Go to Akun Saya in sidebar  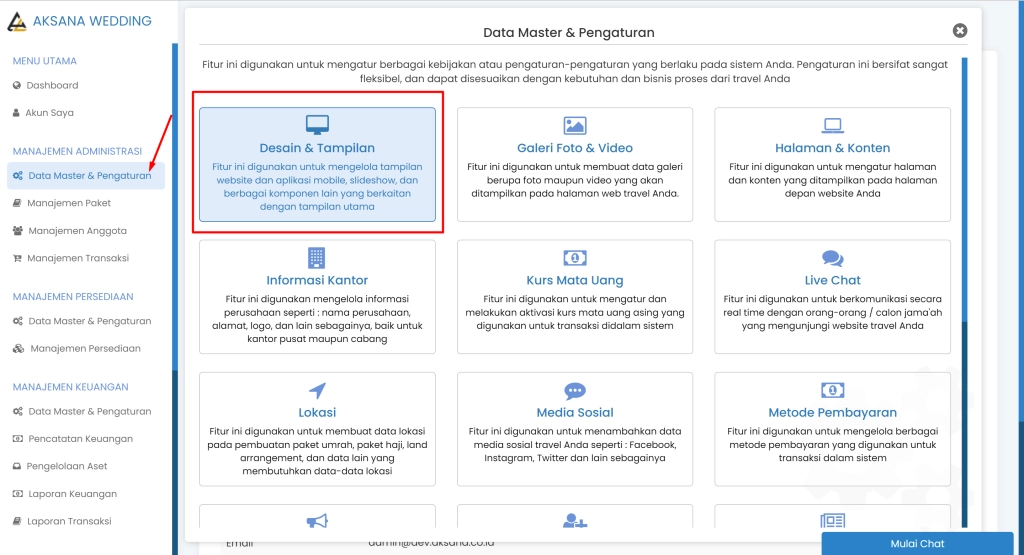click(49, 113)
